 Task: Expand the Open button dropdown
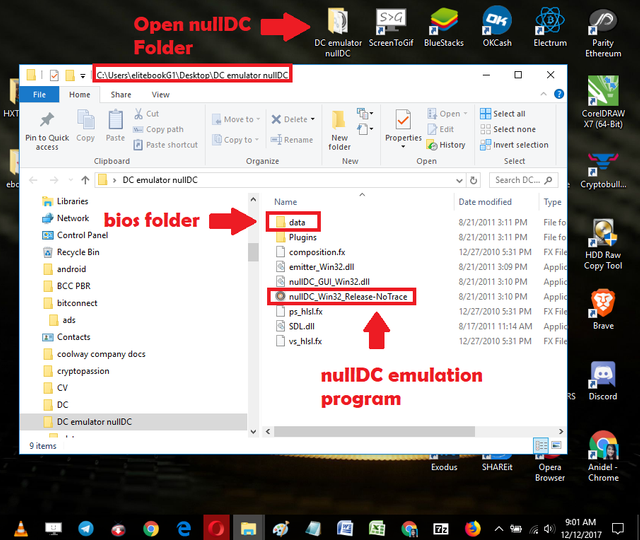click(465, 113)
